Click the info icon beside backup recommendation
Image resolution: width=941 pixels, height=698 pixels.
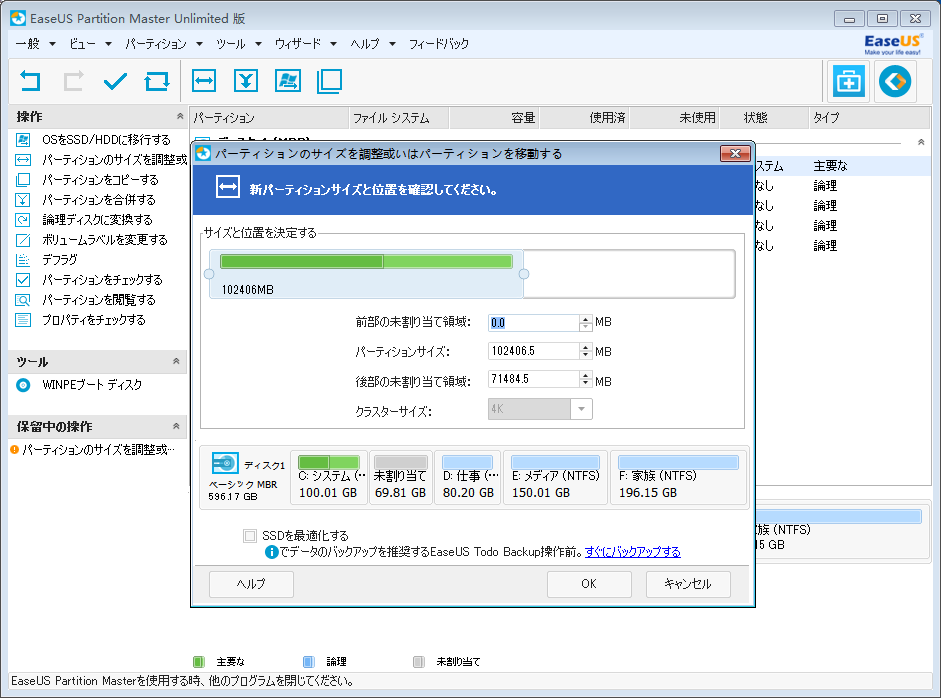coord(271,552)
